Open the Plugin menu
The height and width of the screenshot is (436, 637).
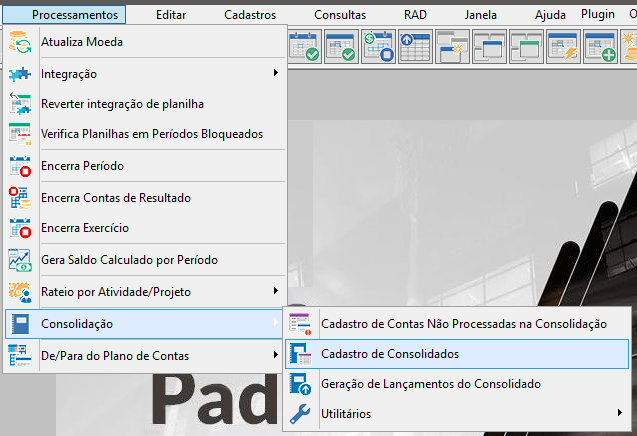pyautogui.click(x=598, y=14)
